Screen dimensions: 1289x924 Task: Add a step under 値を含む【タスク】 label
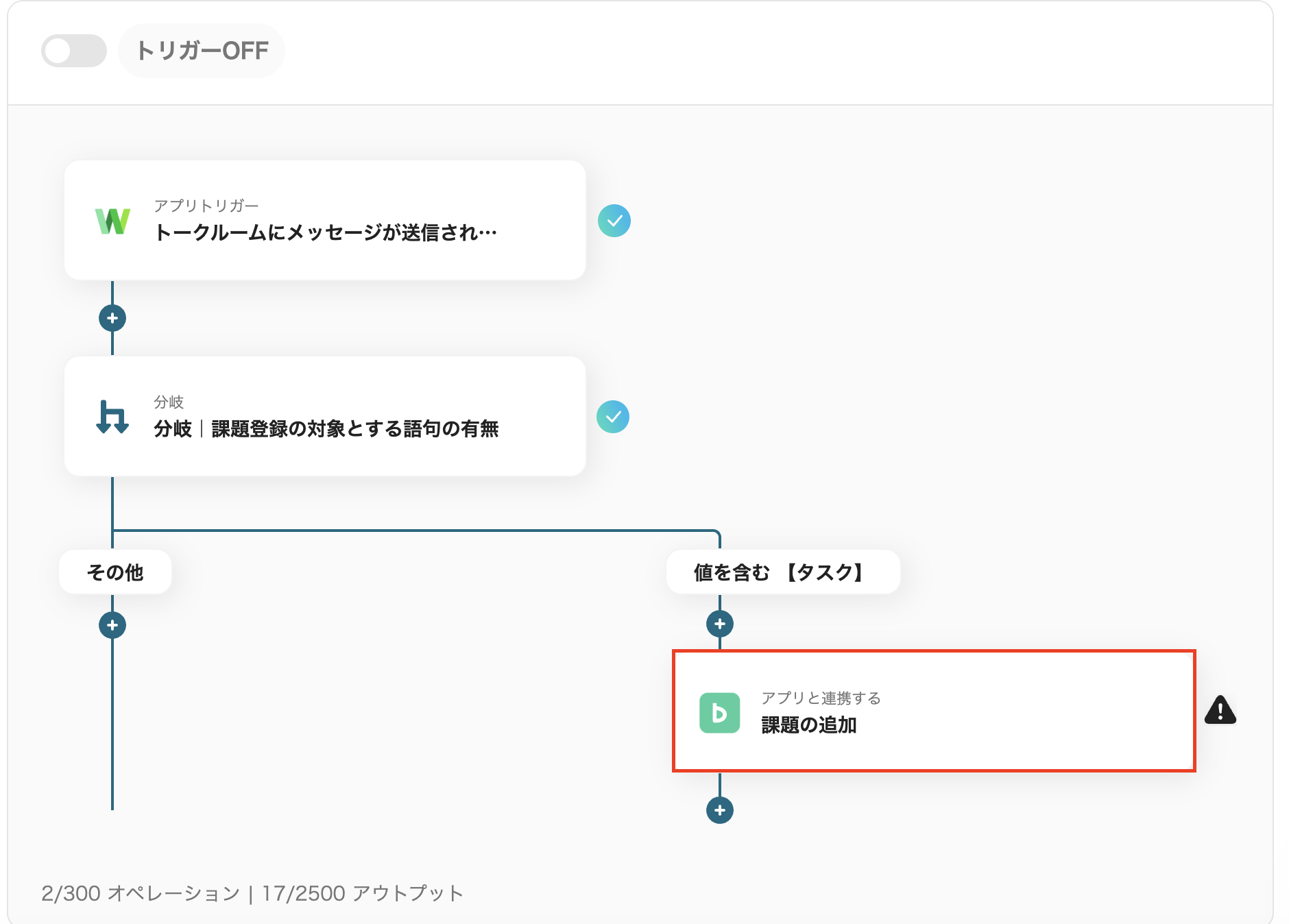pos(720,624)
